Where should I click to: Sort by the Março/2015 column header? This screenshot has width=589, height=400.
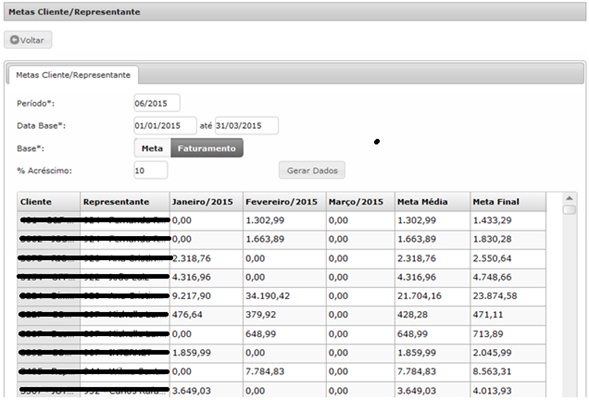[x=360, y=202]
